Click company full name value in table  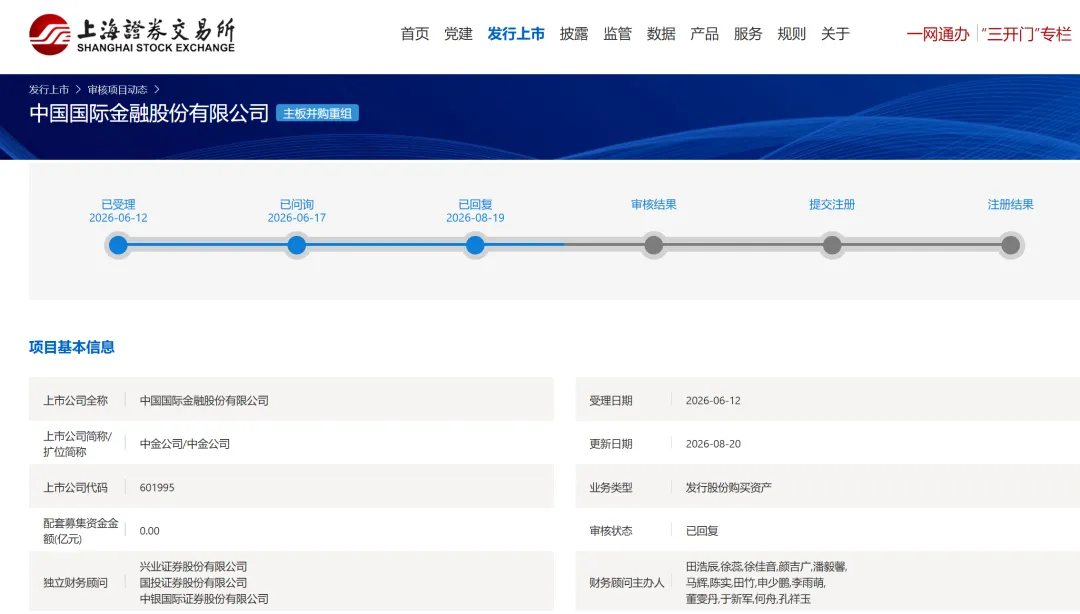coord(204,400)
